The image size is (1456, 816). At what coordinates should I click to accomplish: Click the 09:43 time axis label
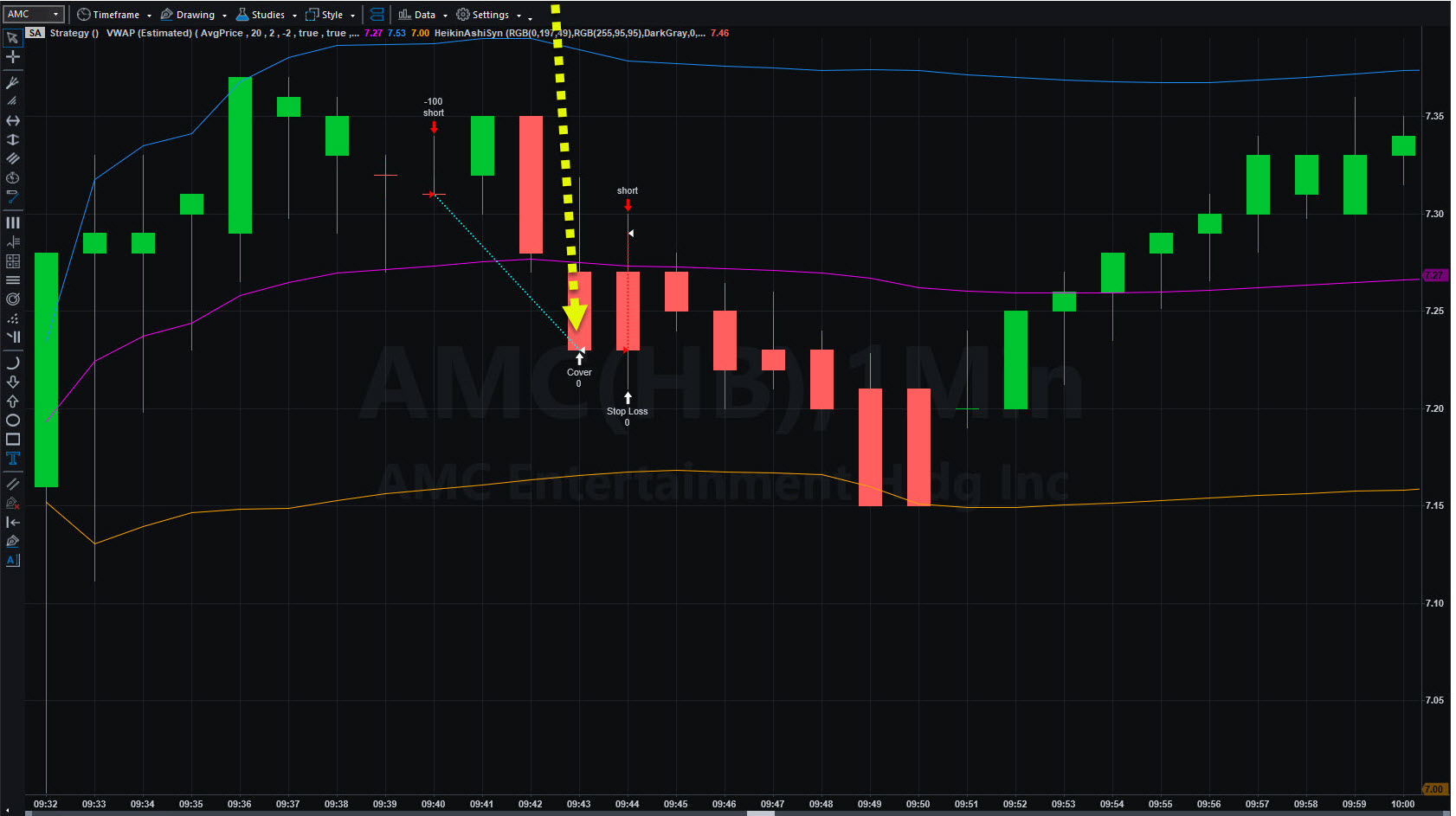pyautogui.click(x=578, y=804)
